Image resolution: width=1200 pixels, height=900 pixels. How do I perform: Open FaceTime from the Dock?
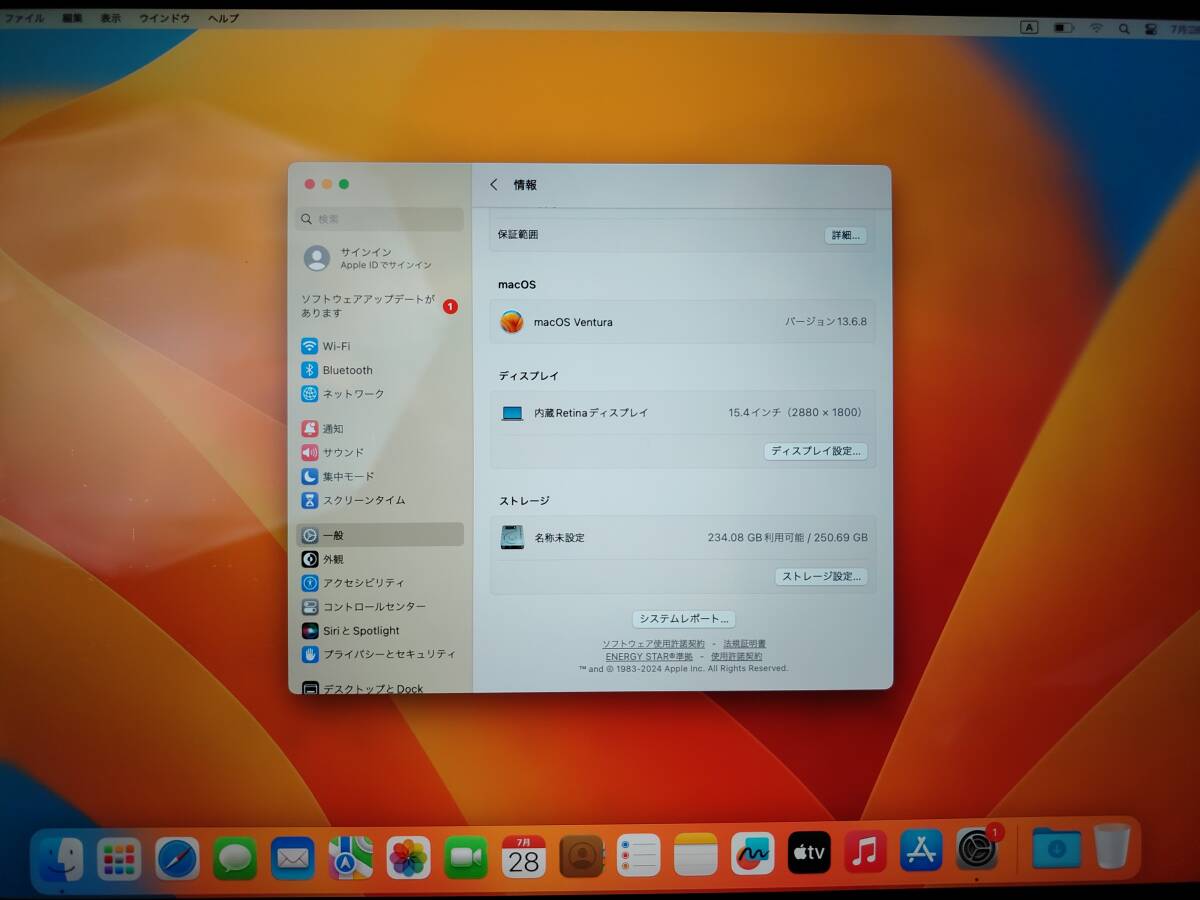point(466,857)
